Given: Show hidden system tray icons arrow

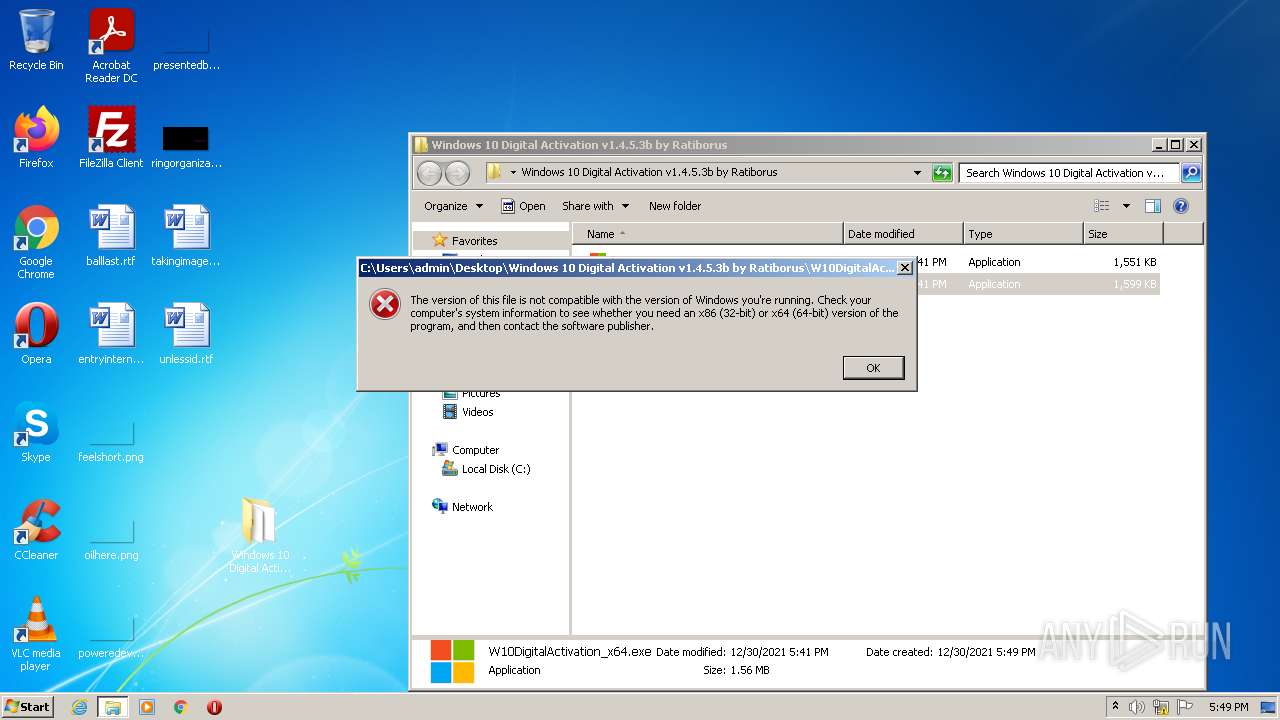Looking at the screenshot, I should (x=1115, y=707).
